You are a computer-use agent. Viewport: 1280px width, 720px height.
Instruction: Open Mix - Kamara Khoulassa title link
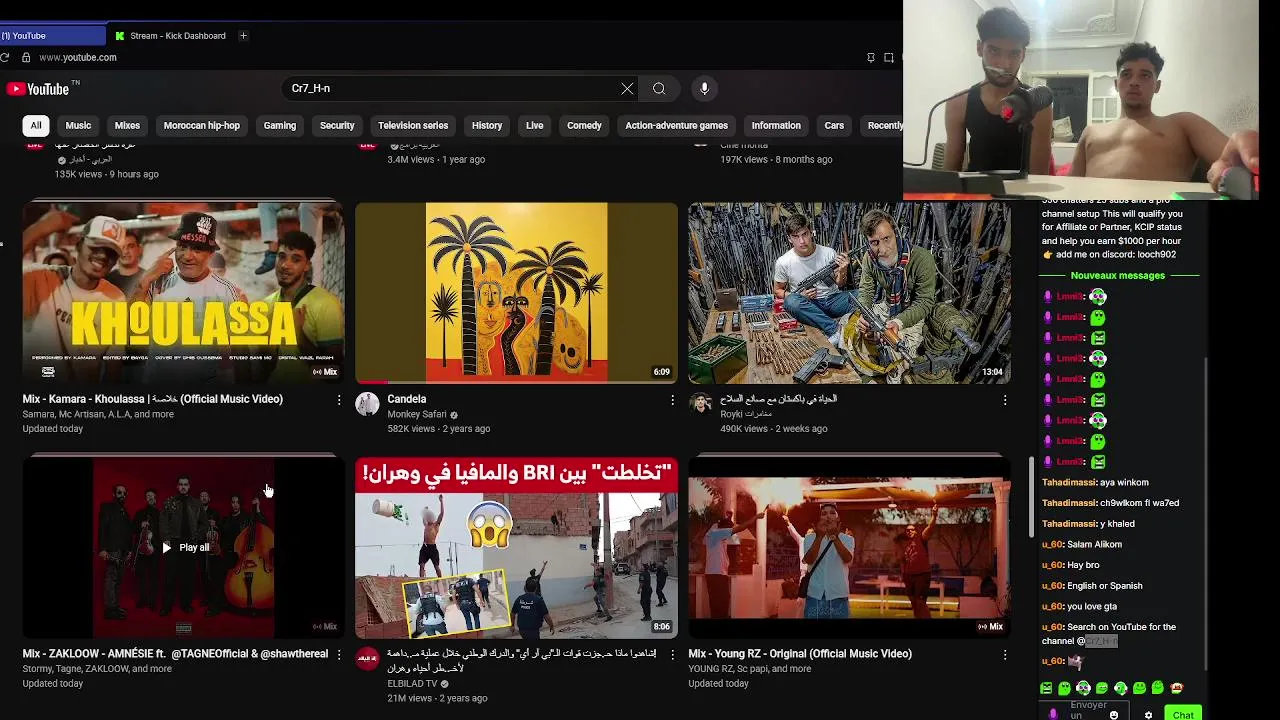[x=153, y=399]
